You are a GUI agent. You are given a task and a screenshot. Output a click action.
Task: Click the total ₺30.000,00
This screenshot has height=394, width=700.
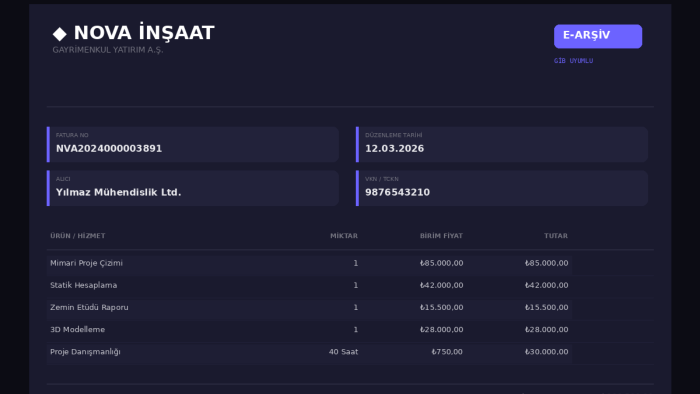546,352
